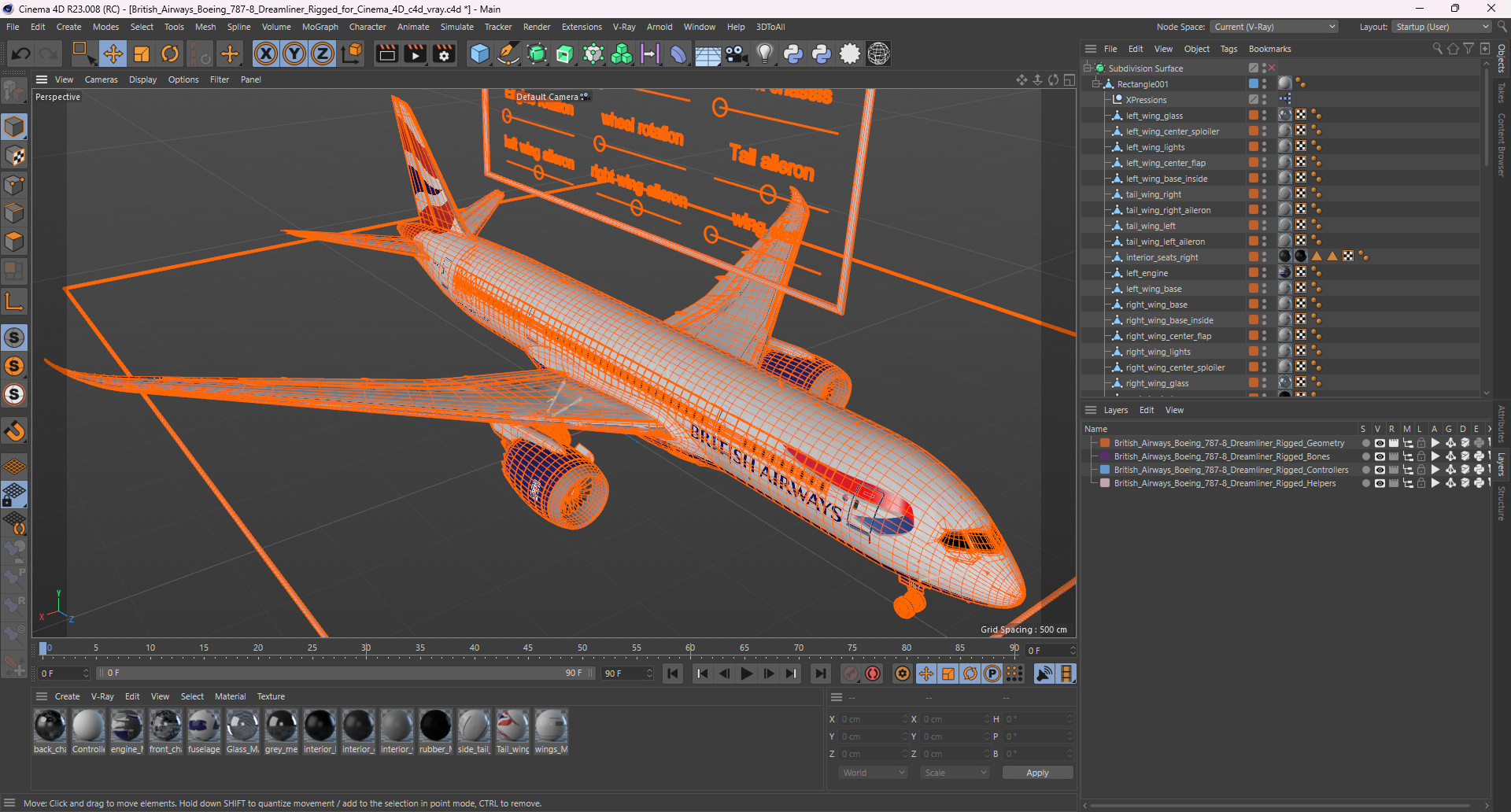Click the Undo arrow icon

click(21, 54)
